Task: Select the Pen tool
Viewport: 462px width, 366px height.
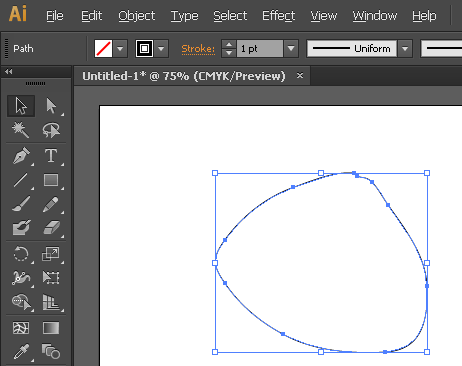Action: (21, 156)
